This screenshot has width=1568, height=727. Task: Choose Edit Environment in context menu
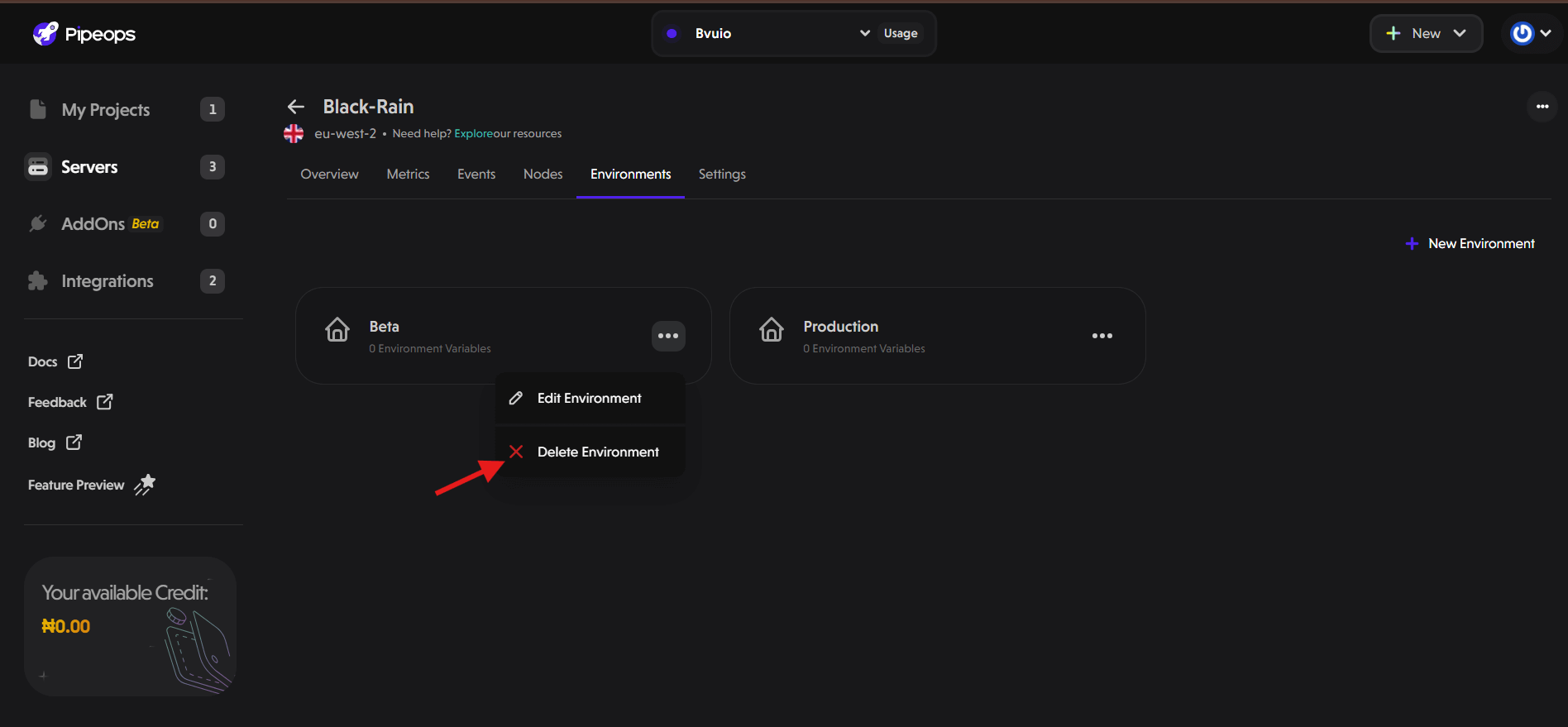[x=590, y=398]
